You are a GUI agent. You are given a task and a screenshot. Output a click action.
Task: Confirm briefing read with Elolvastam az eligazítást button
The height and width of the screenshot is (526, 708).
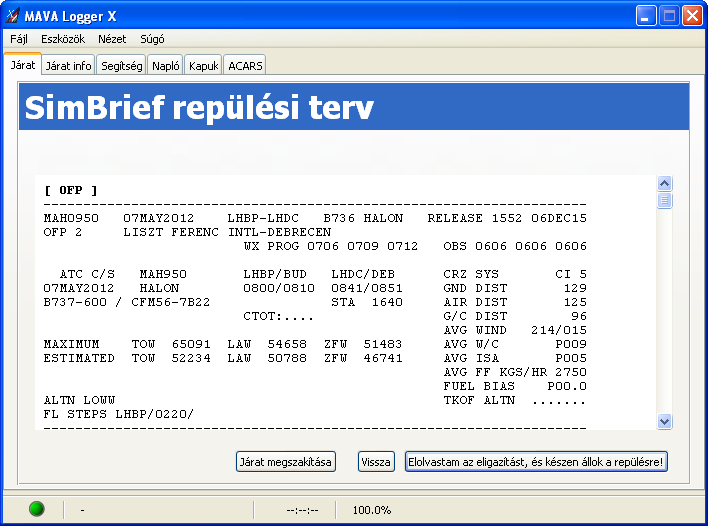click(x=536, y=462)
